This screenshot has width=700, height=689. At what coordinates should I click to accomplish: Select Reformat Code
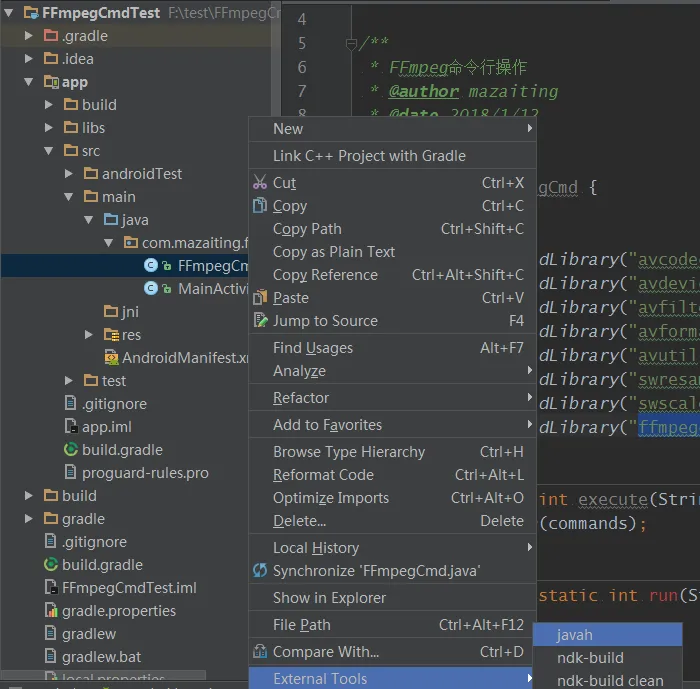pyautogui.click(x=392, y=475)
